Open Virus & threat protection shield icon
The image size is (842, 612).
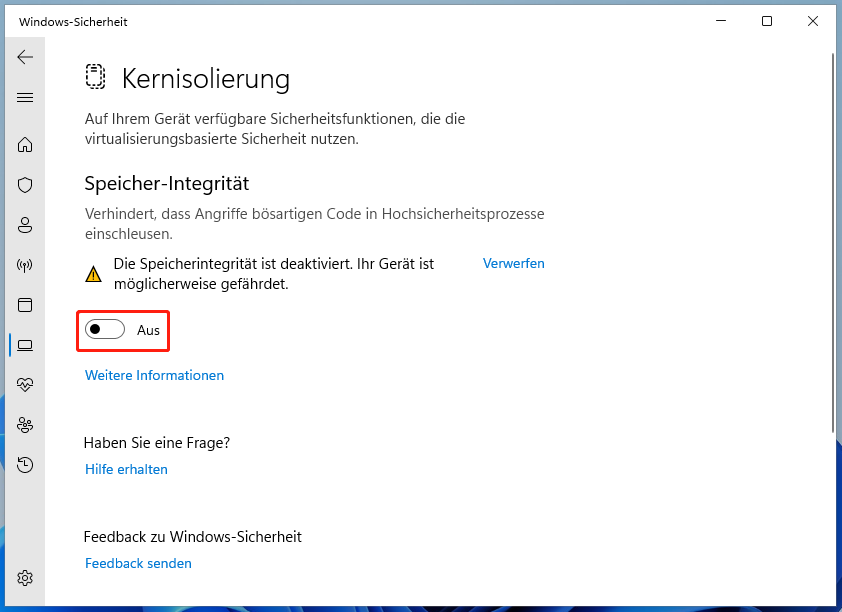point(25,185)
